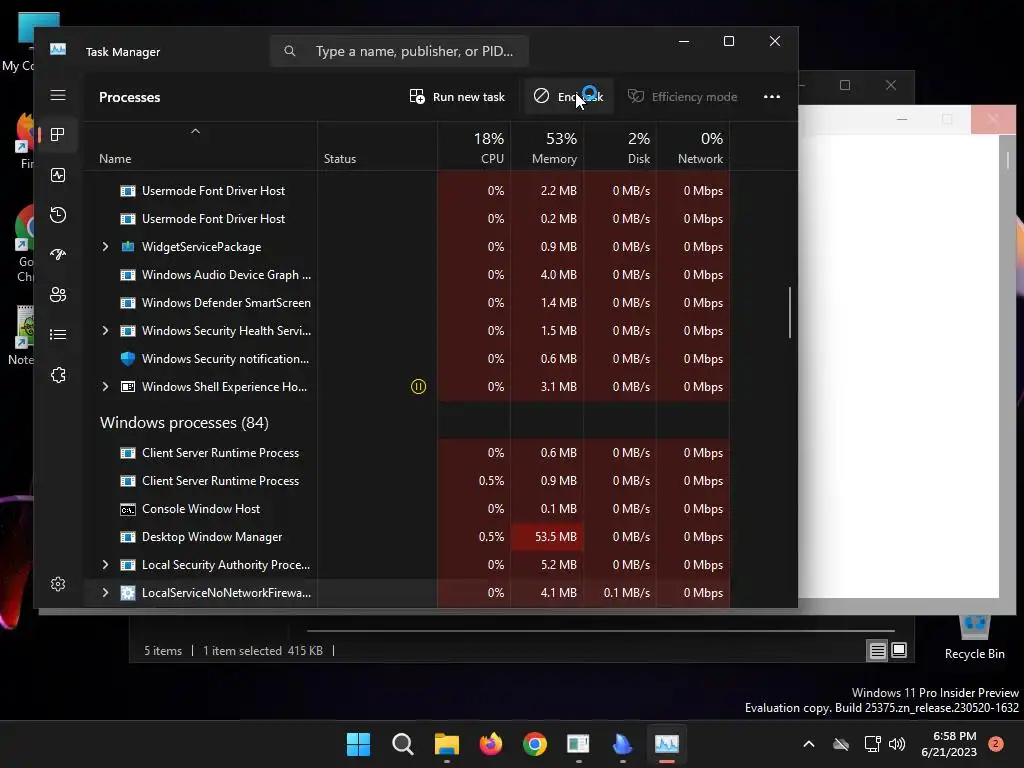Open the Details page in sidebar

(x=58, y=334)
